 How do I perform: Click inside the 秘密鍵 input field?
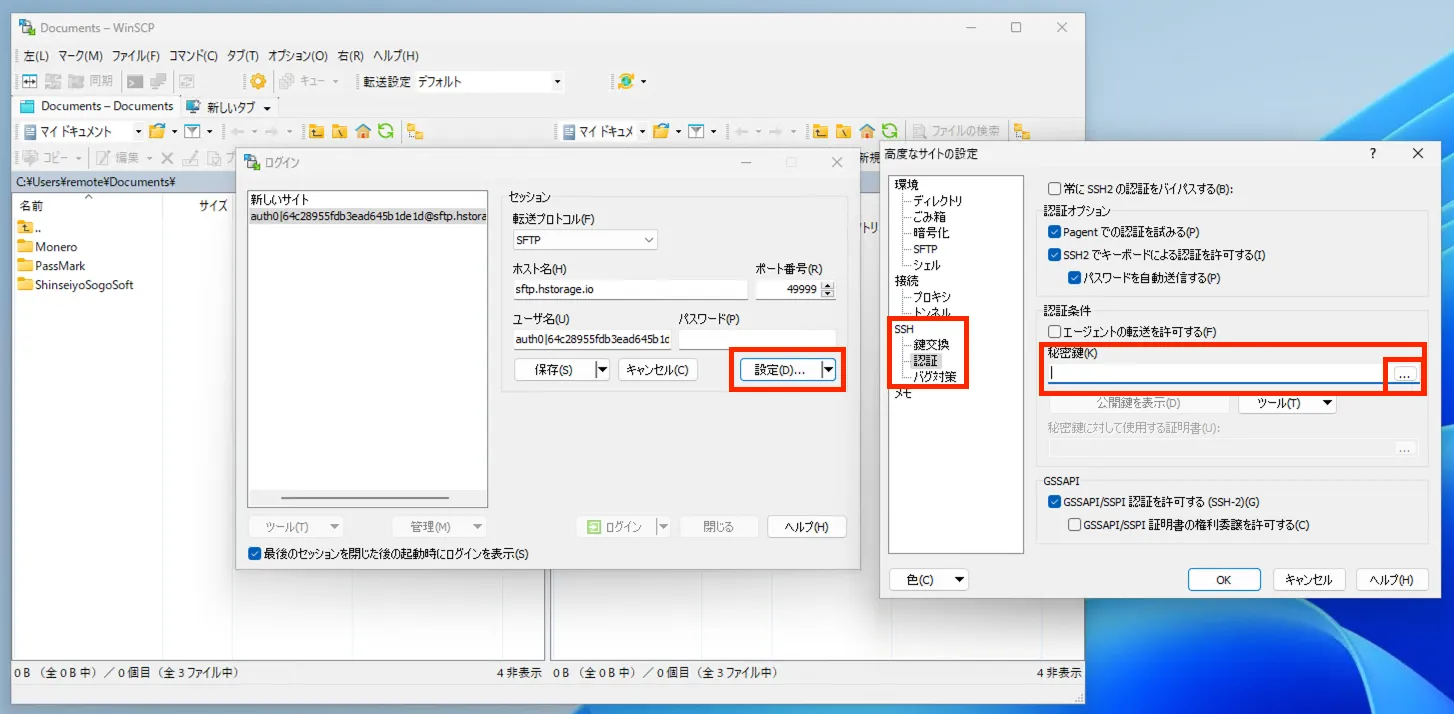(x=1200, y=374)
